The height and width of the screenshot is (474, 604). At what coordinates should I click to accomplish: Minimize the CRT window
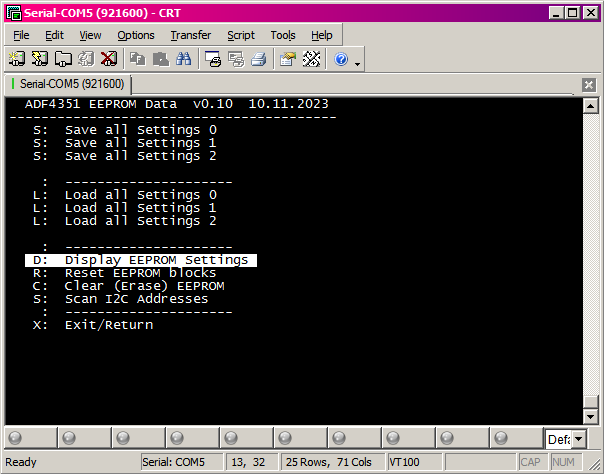556,13
